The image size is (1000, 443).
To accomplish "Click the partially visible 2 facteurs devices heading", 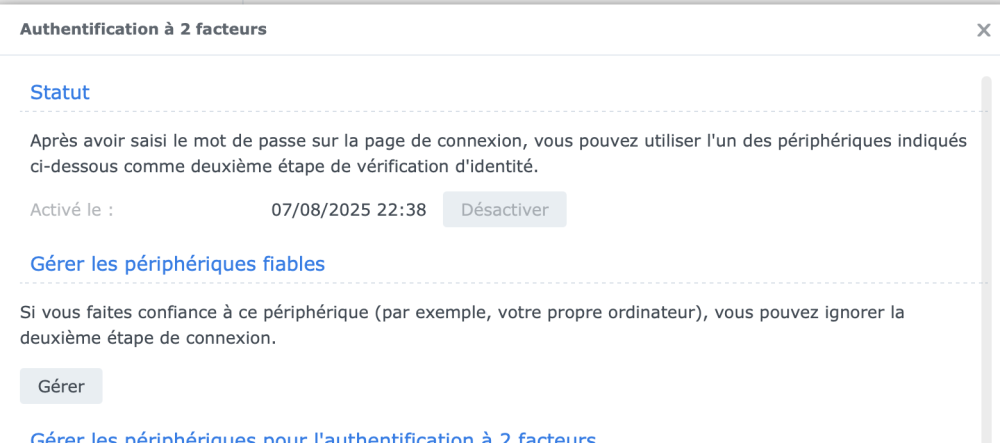I will click(x=313, y=438).
